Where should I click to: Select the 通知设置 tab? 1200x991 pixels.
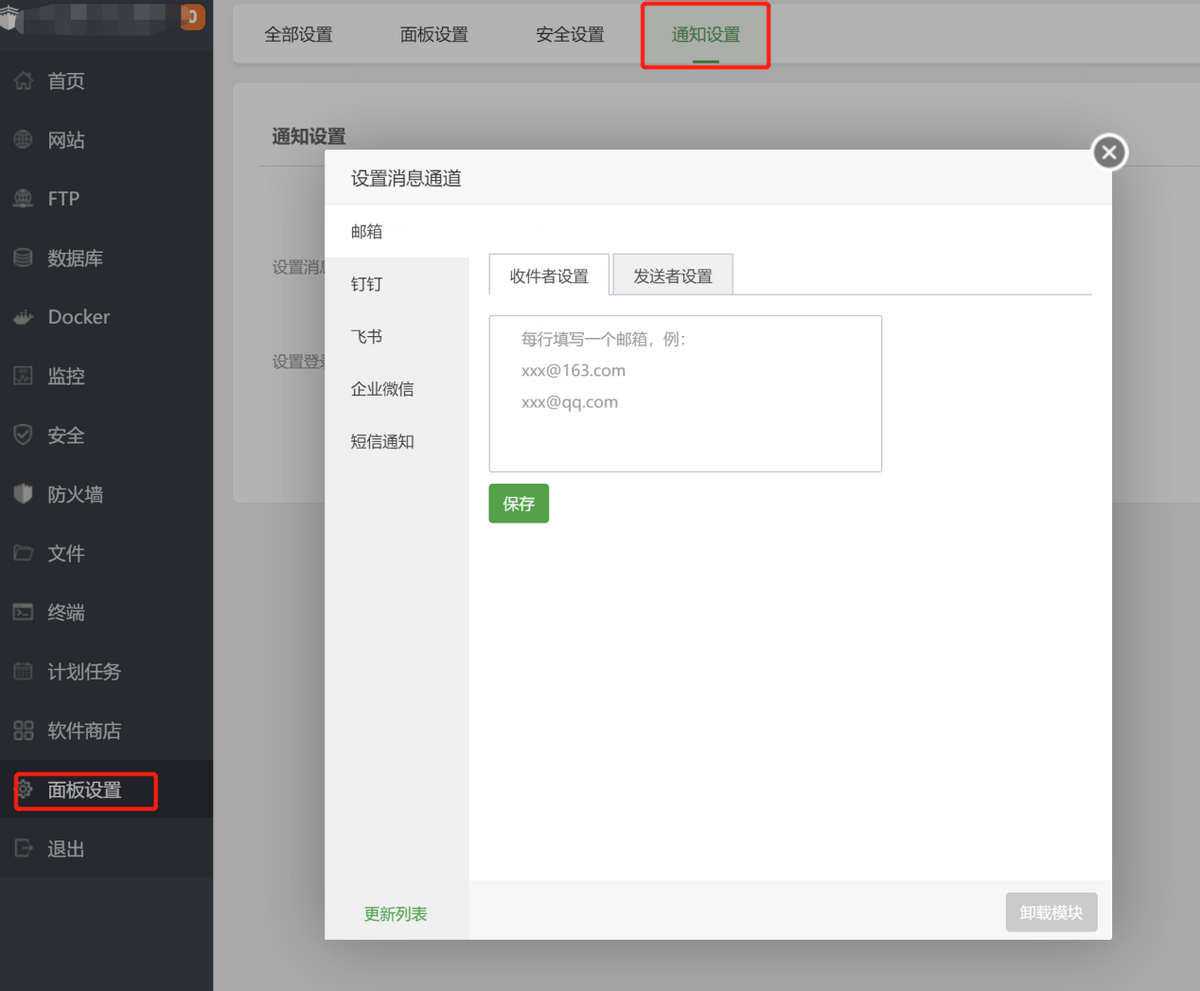[706, 34]
